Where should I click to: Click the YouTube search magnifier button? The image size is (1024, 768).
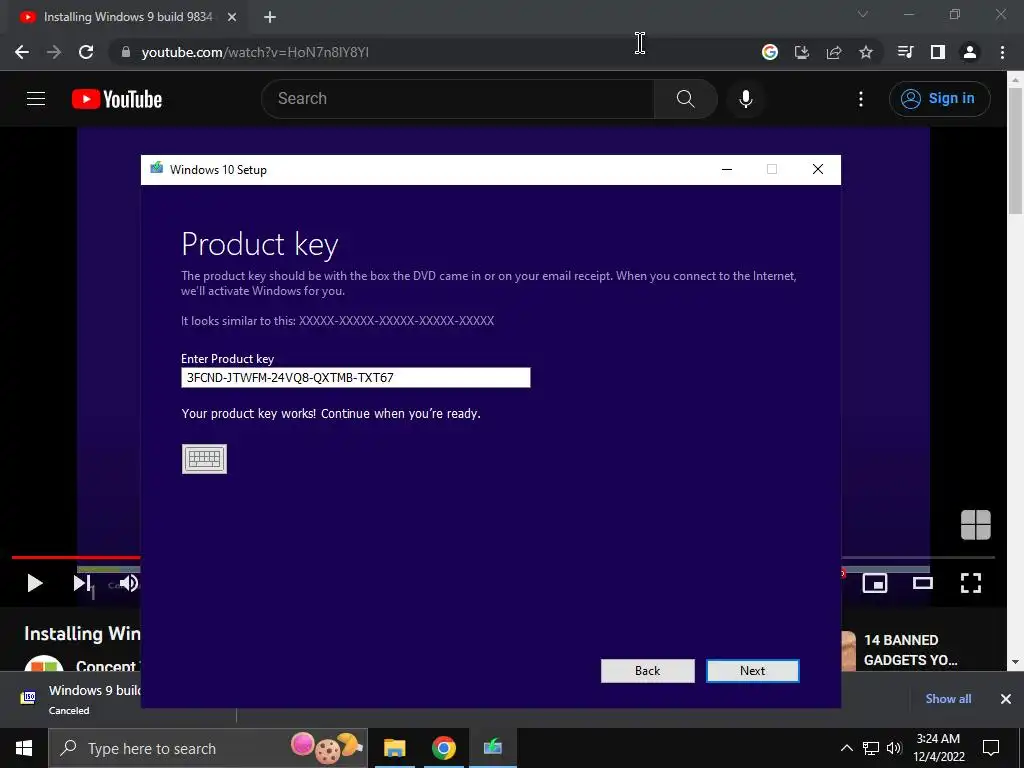686,99
